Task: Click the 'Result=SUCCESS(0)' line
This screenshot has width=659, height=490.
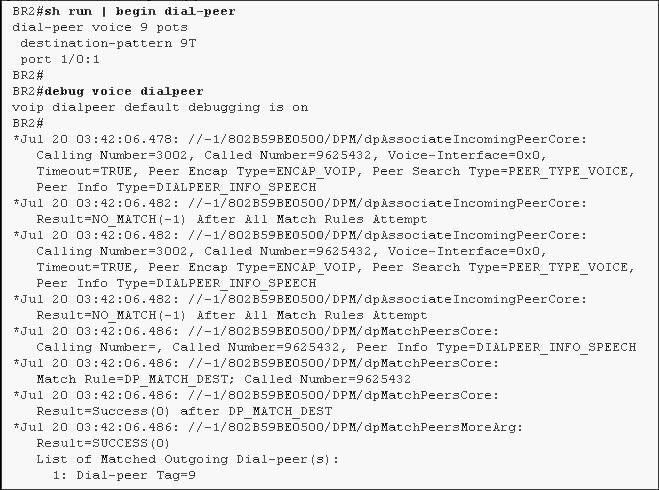Action: 103,443
